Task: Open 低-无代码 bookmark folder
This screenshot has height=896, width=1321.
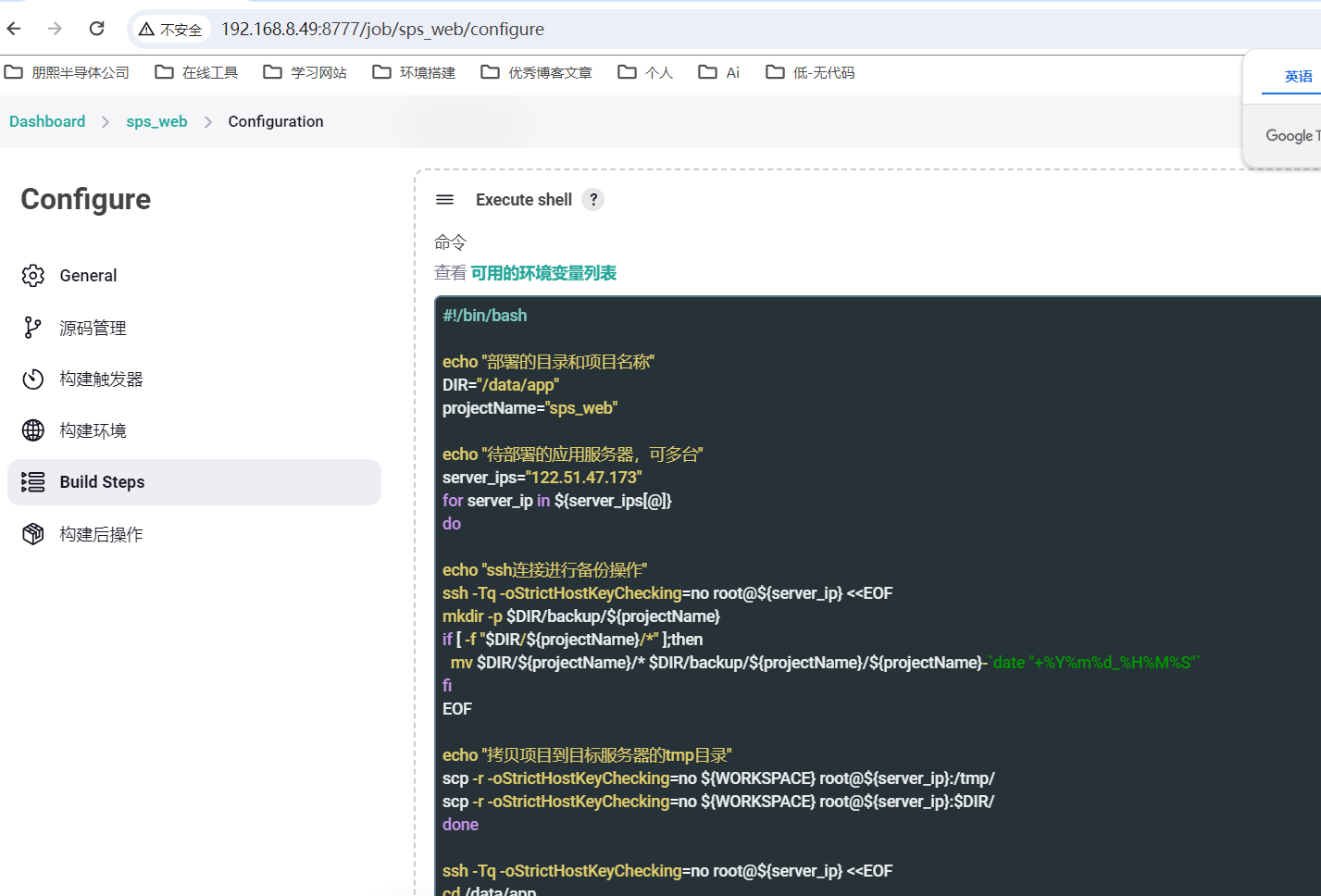Action: (810, 72)
